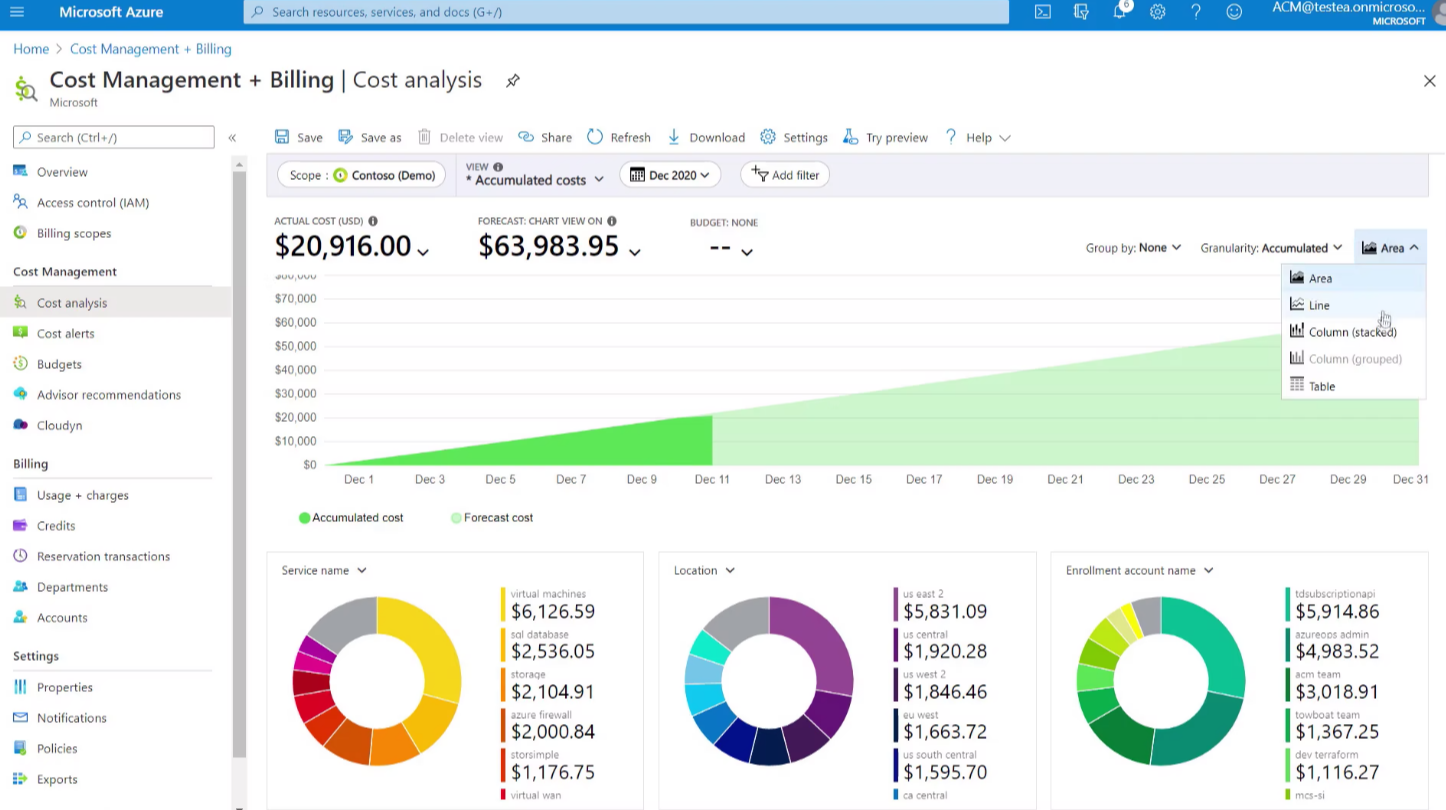Open the Service name chart dropdown
The image size is (1446, 810).
[x=322, y=570]
